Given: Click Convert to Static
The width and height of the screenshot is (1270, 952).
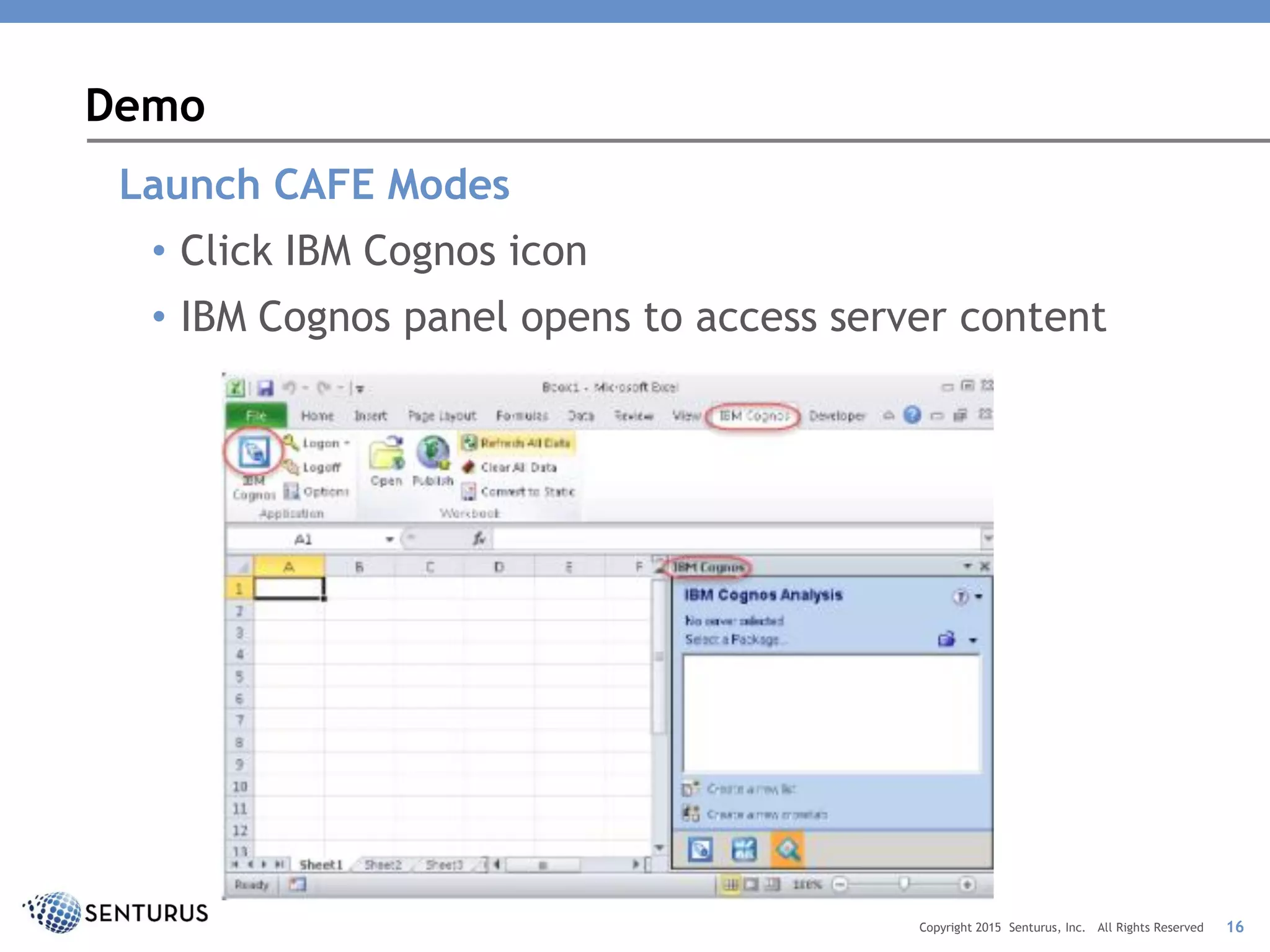Looking at the screenshot, I should tap(519, 491).
